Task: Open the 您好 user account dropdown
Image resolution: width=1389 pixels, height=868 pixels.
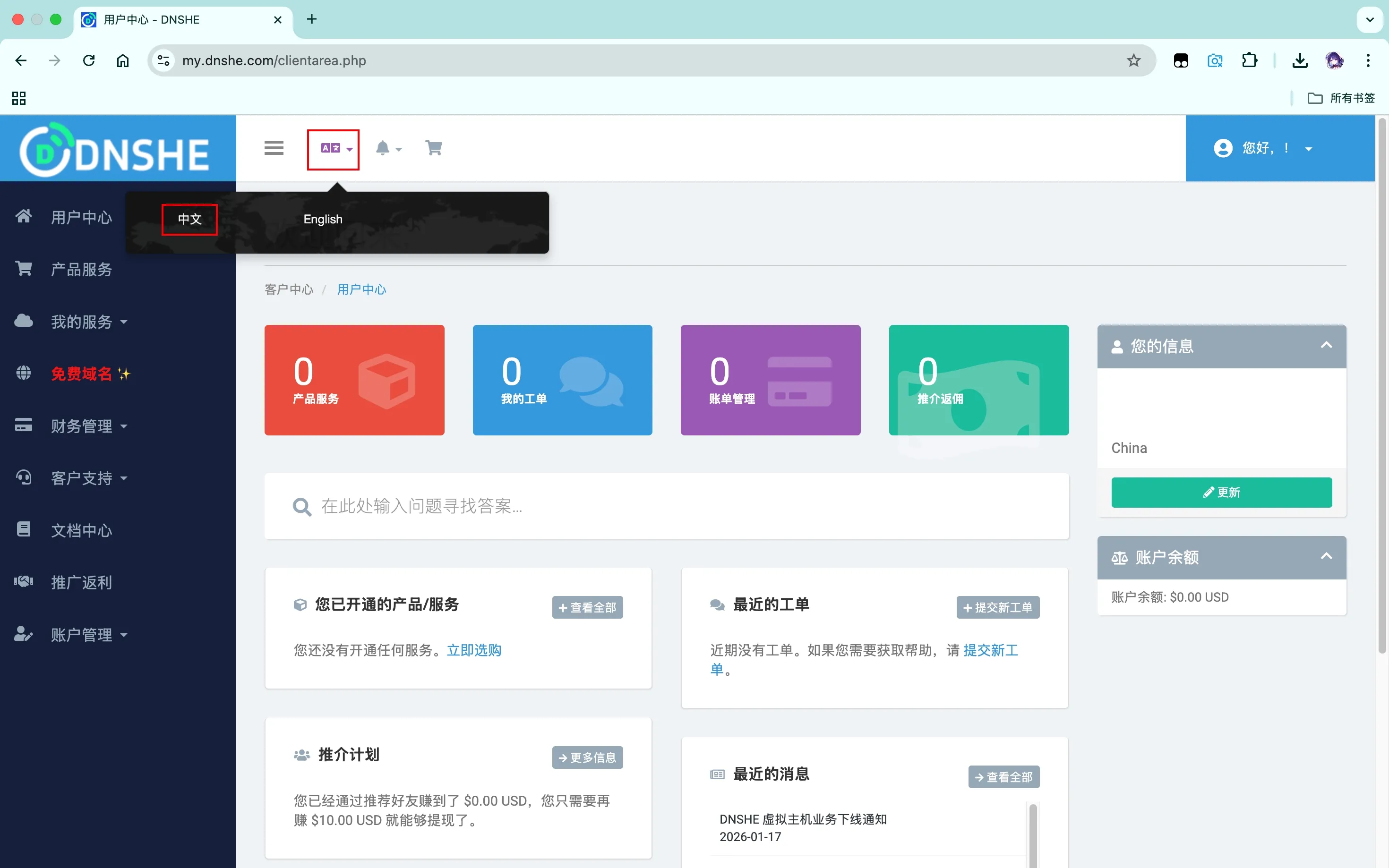Action: (x=1263, y=148)
